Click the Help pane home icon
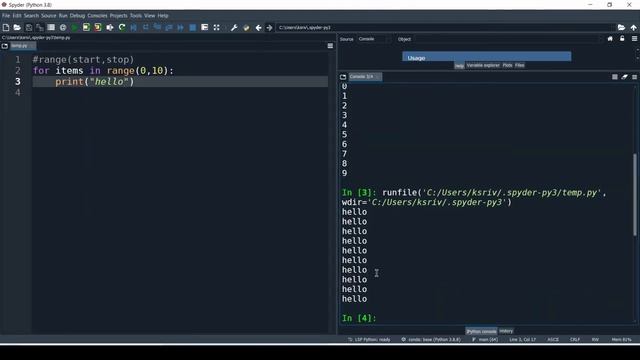Viewport: 640px width, 360px height. point(610,39)
